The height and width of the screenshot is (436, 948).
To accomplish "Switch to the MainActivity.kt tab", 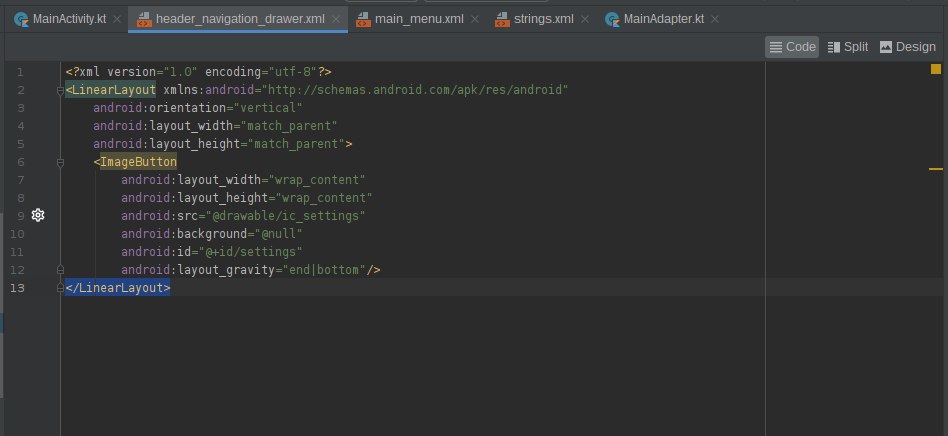I will [x=70, y=19].
